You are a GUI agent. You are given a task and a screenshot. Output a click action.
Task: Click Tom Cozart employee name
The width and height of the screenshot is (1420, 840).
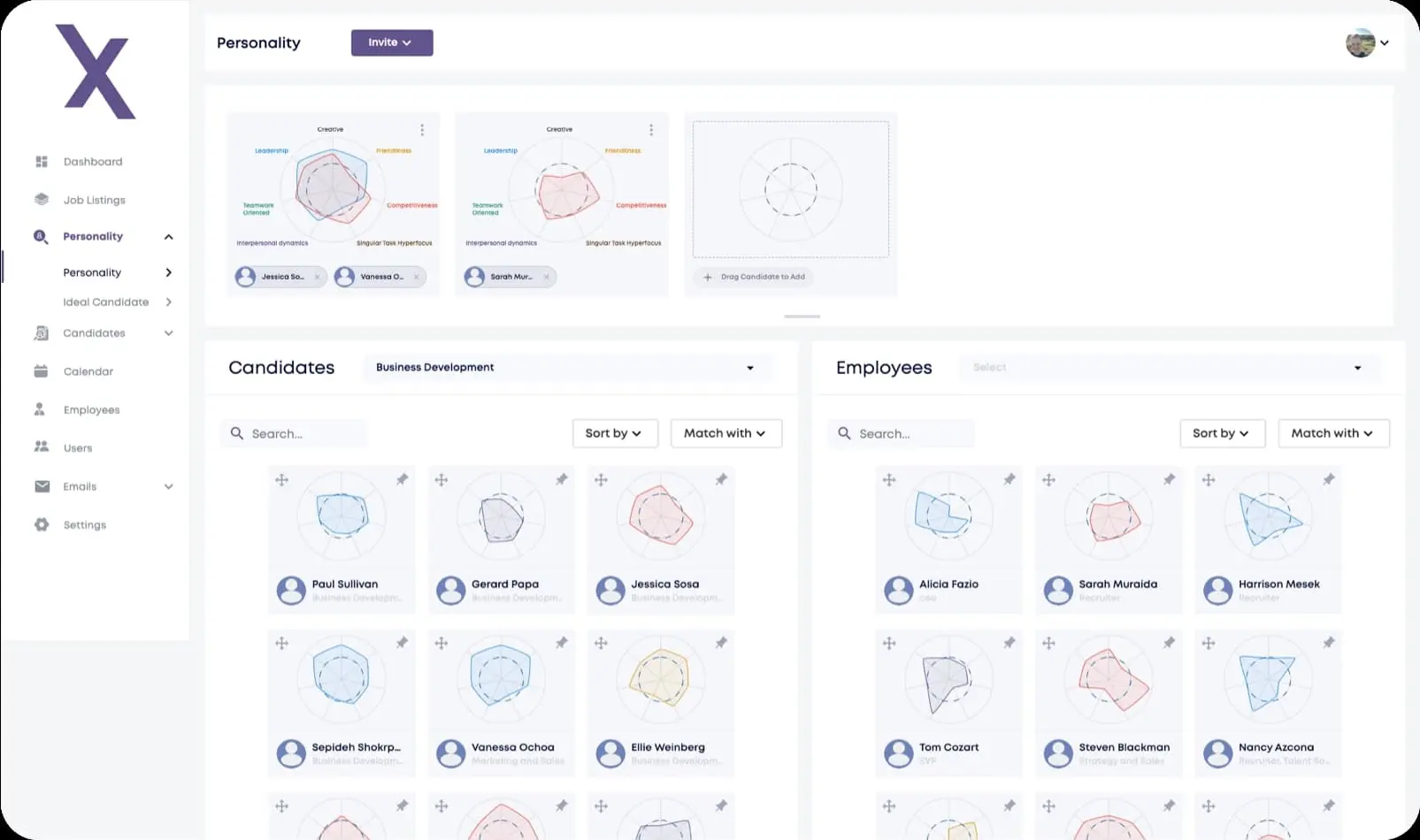pos(949,747)
